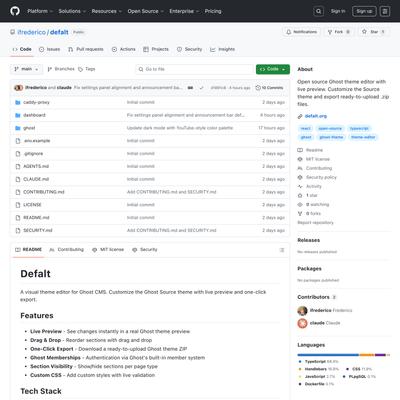Click the Activity pulse icon in About

pos(300,186)
